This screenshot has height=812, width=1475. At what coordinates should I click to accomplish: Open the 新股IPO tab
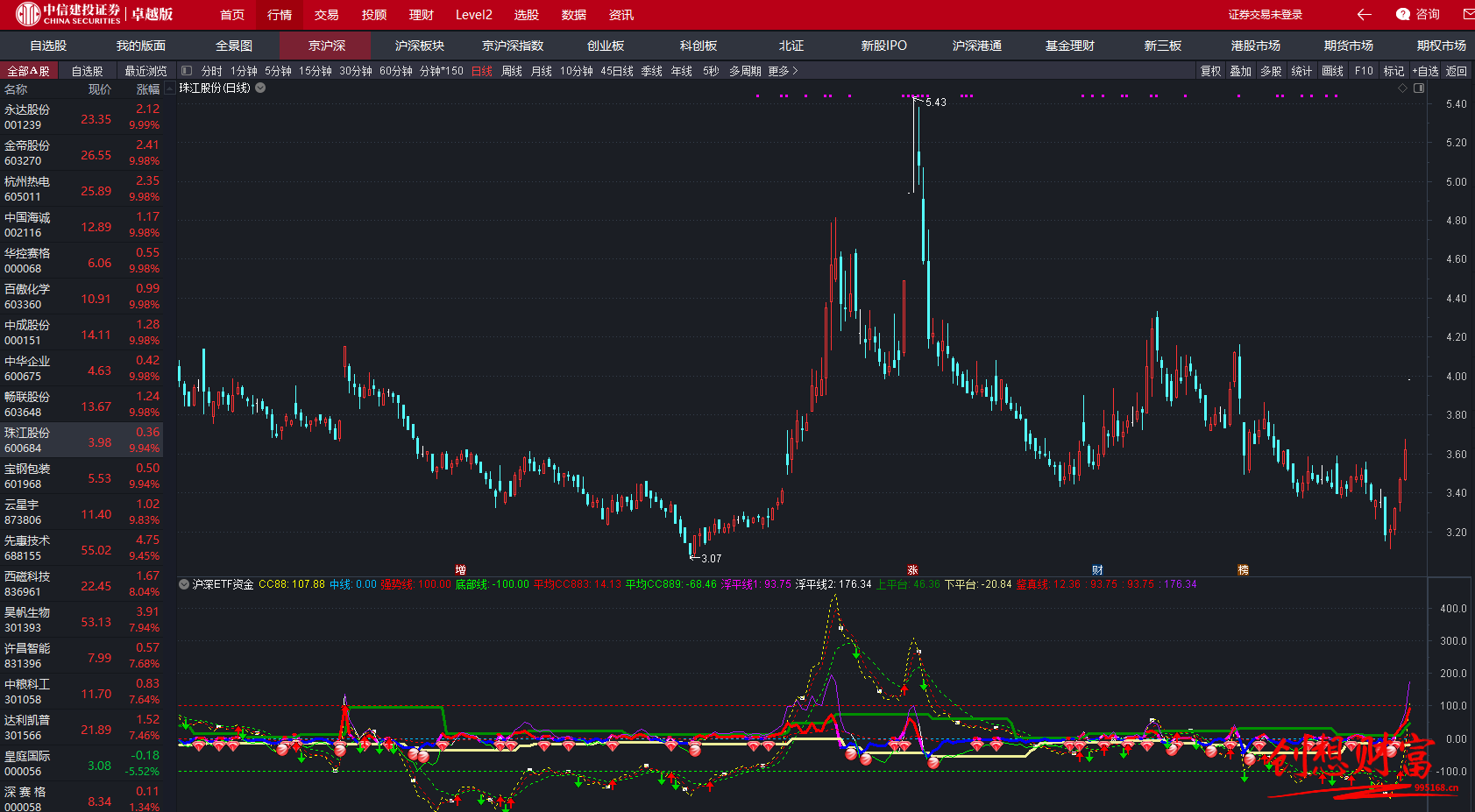(884, 46)
